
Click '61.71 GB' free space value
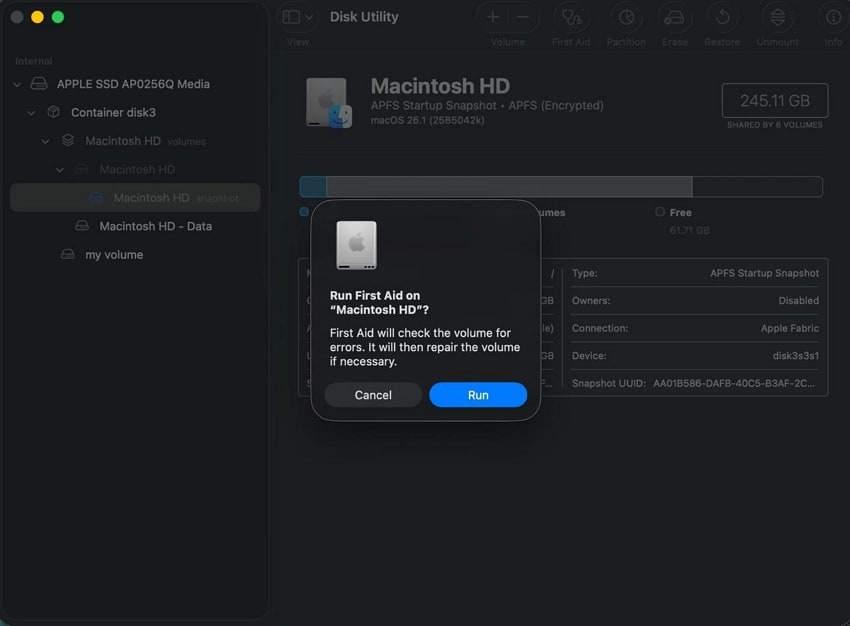[690, 230]
